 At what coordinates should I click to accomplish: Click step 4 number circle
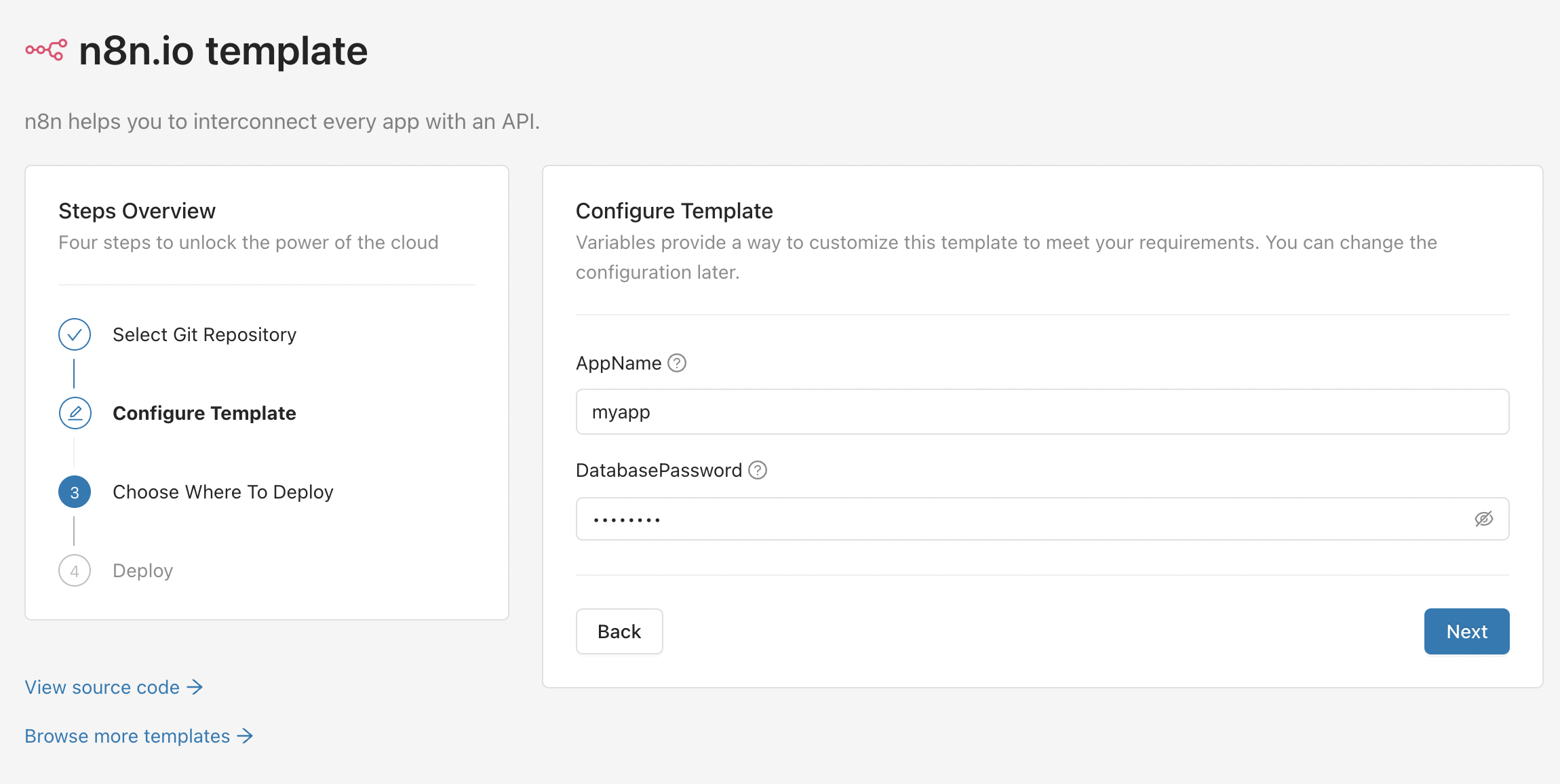coord(75,570)
